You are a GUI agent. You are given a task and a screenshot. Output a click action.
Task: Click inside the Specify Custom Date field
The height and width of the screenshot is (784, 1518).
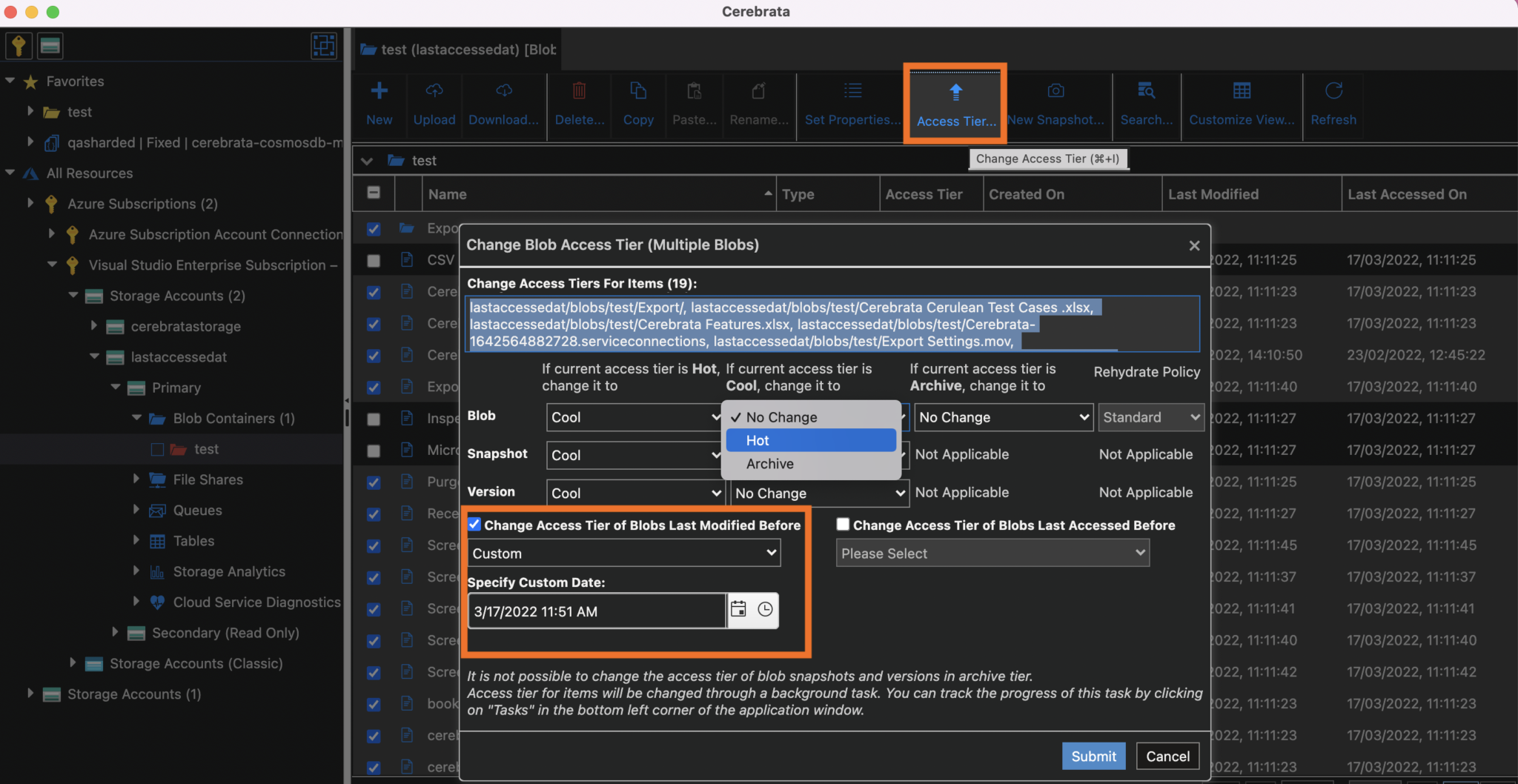[x=593, y=611]
